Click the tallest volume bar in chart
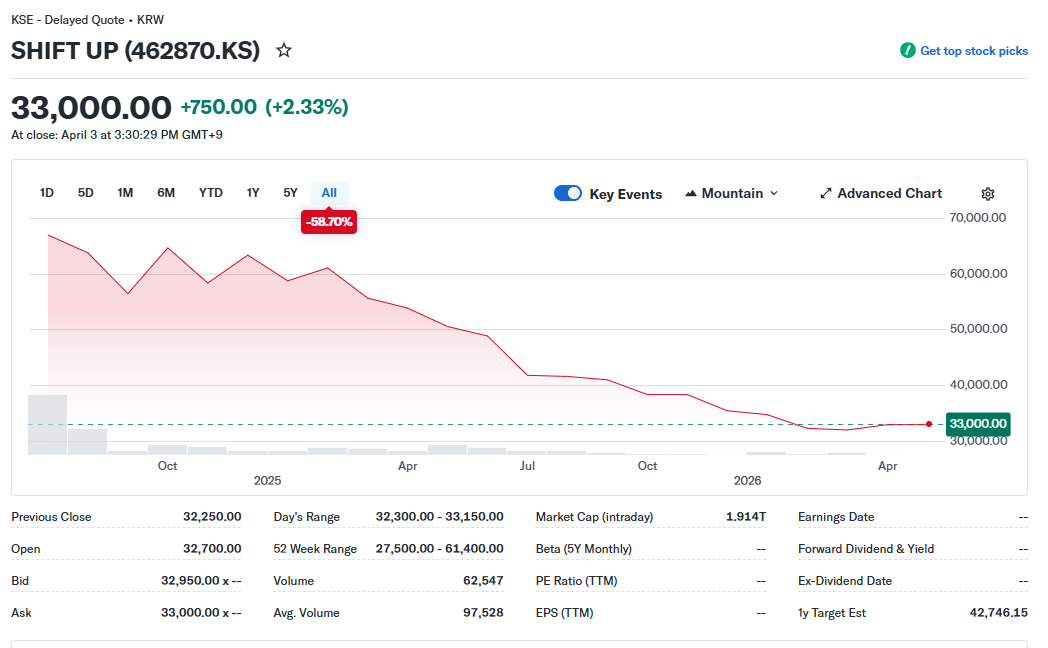This screenshot has width=1048, height=648. coord(47,425)
